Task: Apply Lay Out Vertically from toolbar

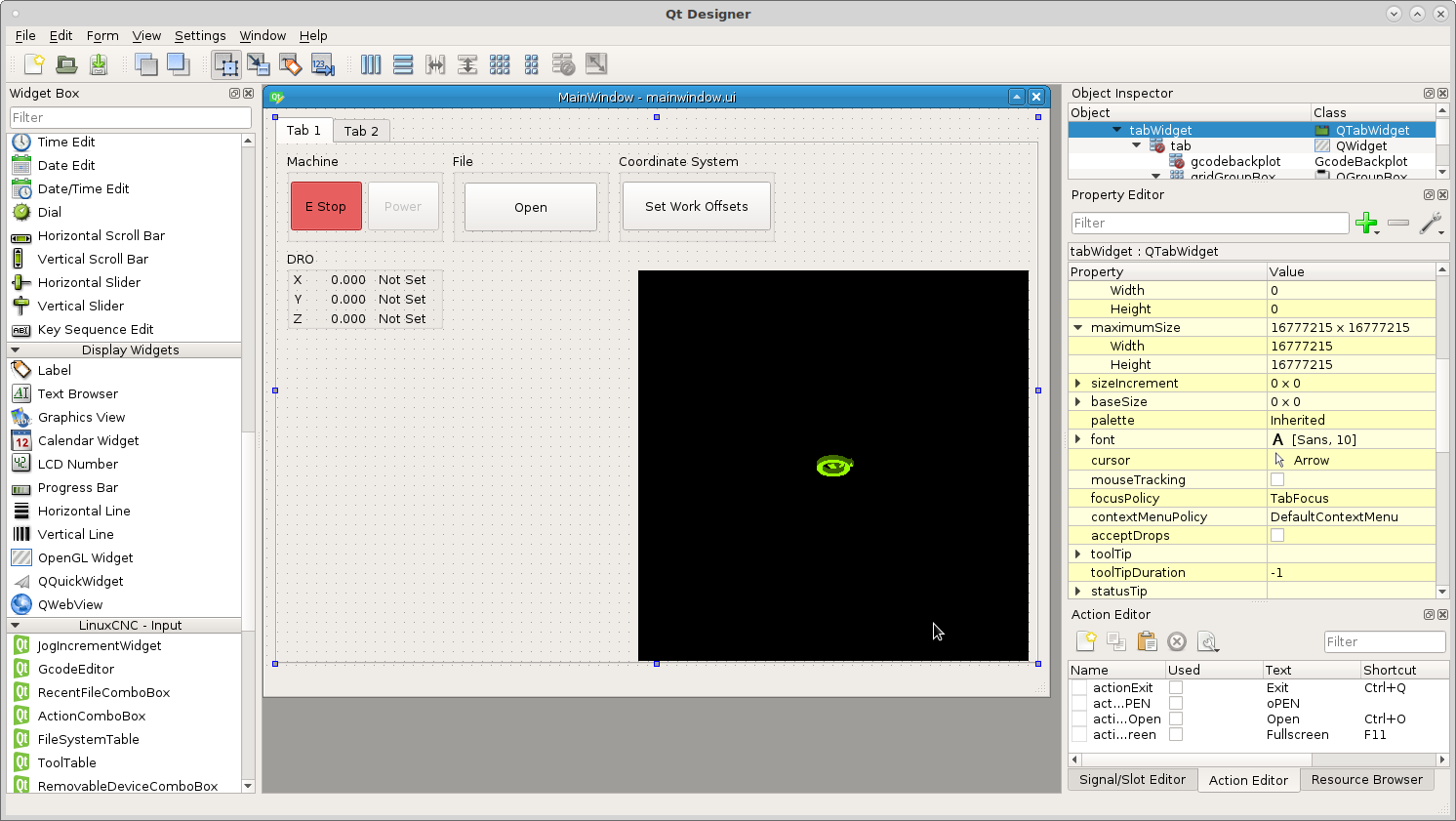Action: (403, 64)
